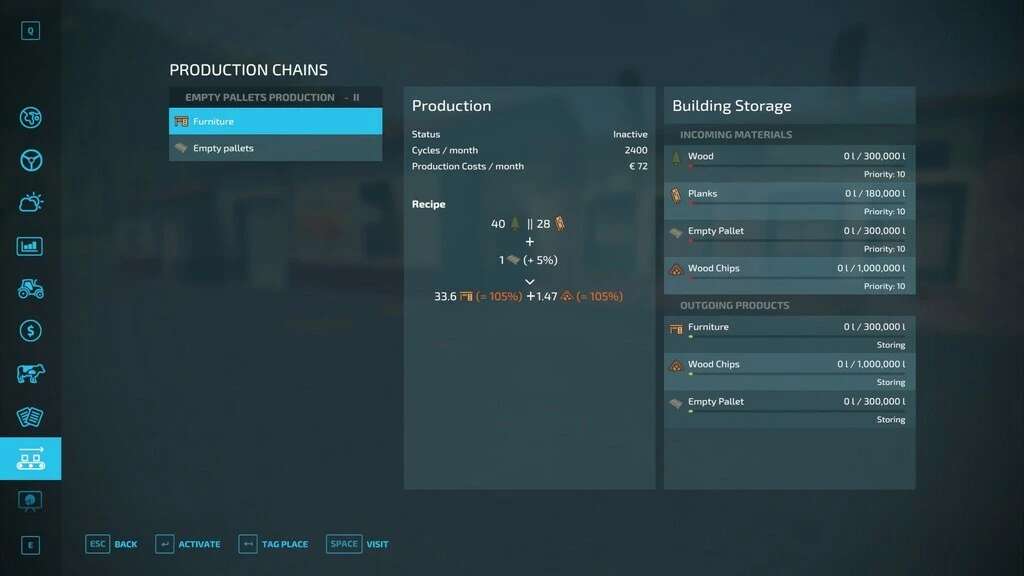This screenshot has height=576, width=1024.
Task: Select the Furniture production chain
Action: tap(275, 121)
